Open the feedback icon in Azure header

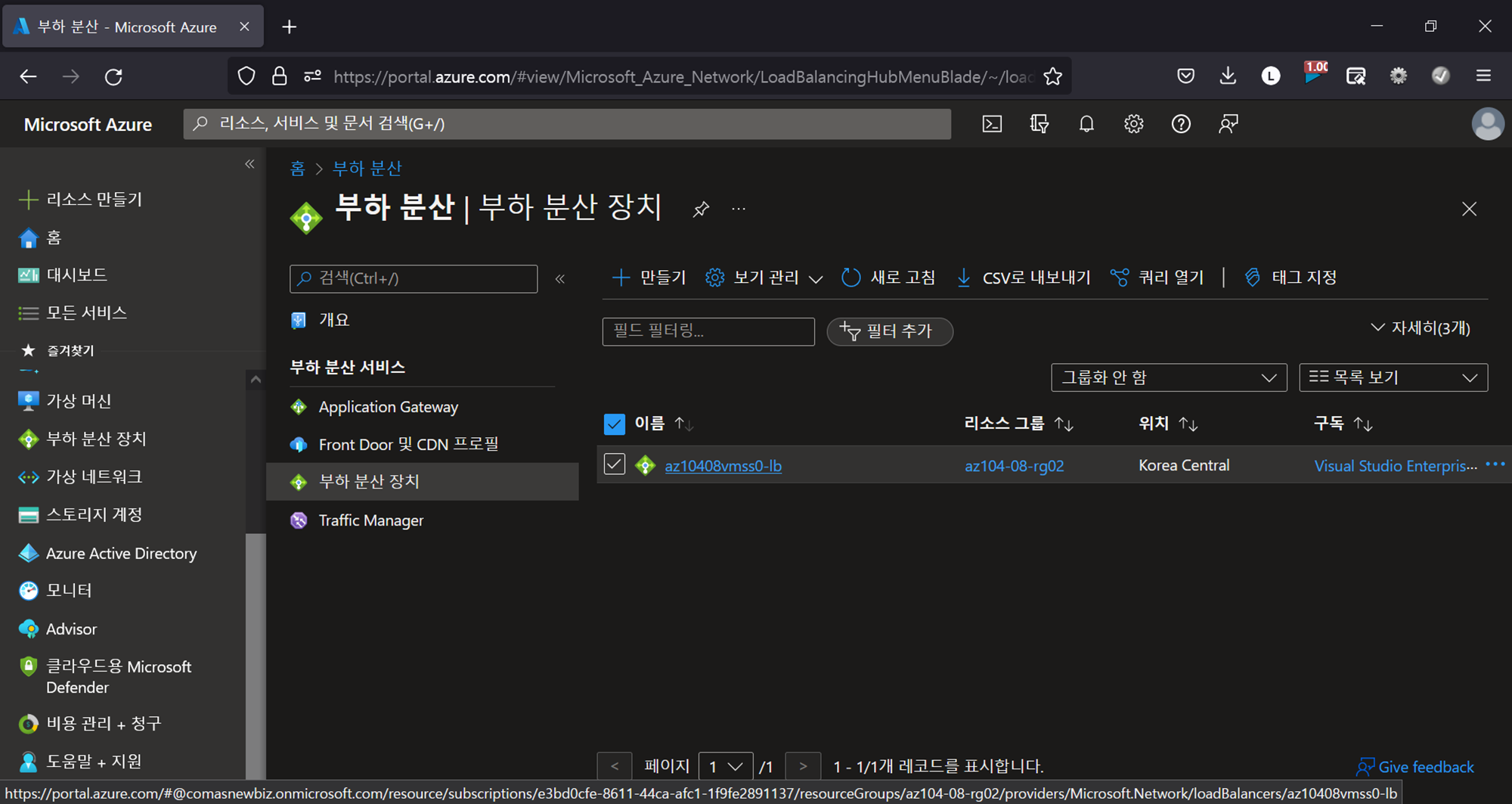pos(1228,124)
